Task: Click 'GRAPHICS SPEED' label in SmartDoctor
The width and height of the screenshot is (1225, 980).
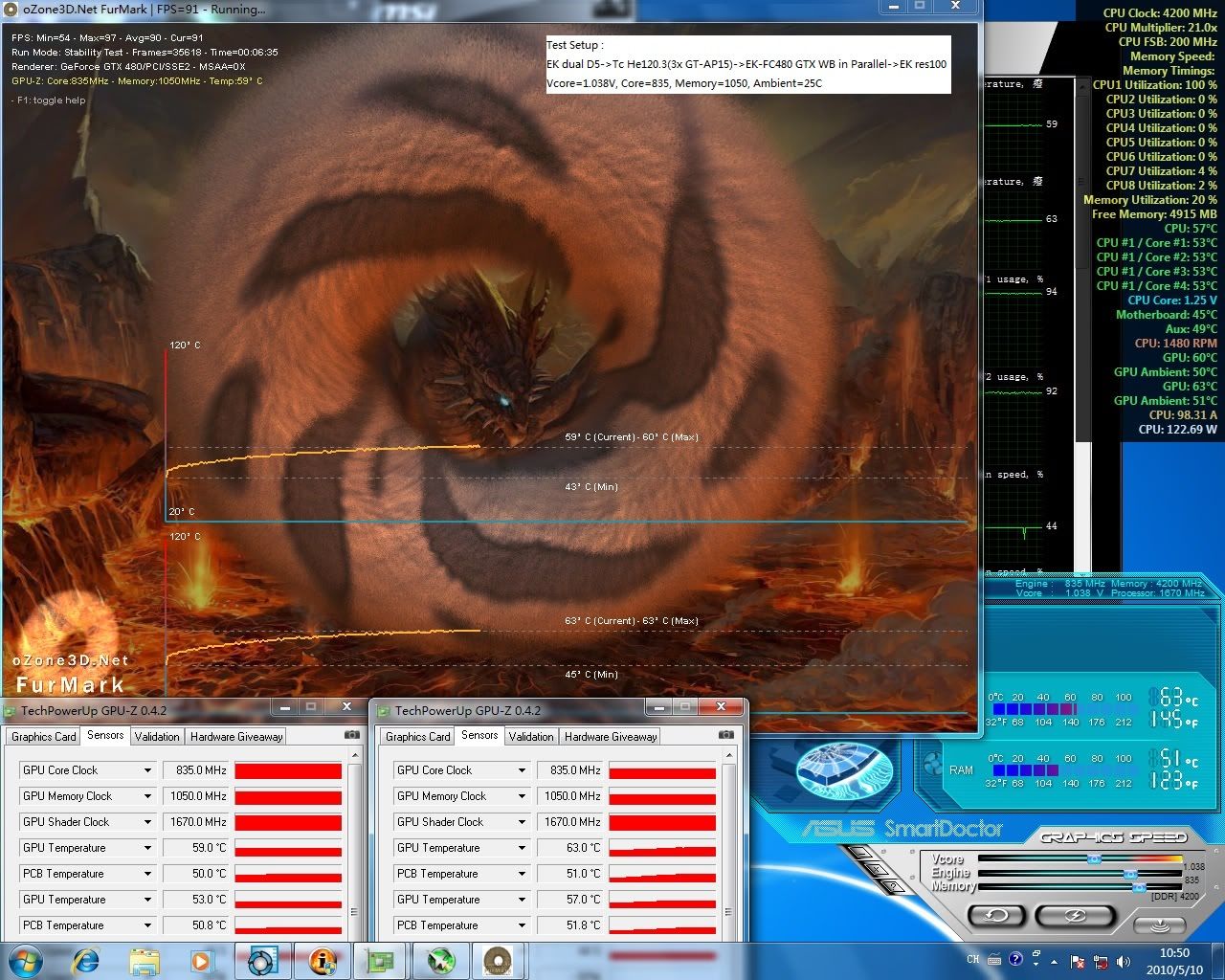Action: (1113, 837)
